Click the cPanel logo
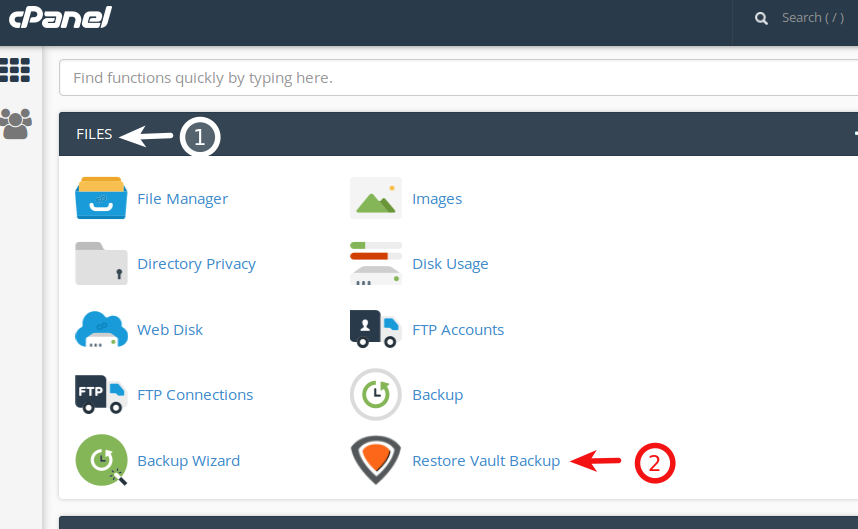The image size is (858, 529). click(x=60, y=18)
